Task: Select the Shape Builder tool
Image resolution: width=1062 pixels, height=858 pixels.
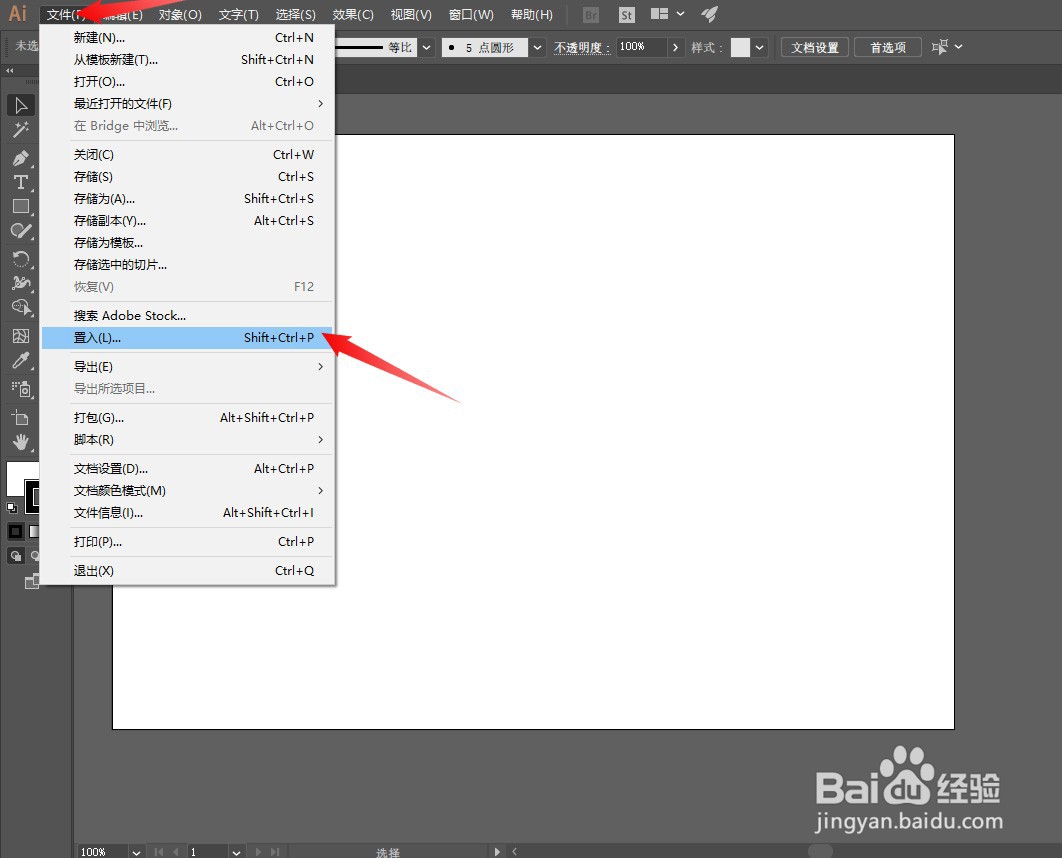Action: (x=21, y=307)
